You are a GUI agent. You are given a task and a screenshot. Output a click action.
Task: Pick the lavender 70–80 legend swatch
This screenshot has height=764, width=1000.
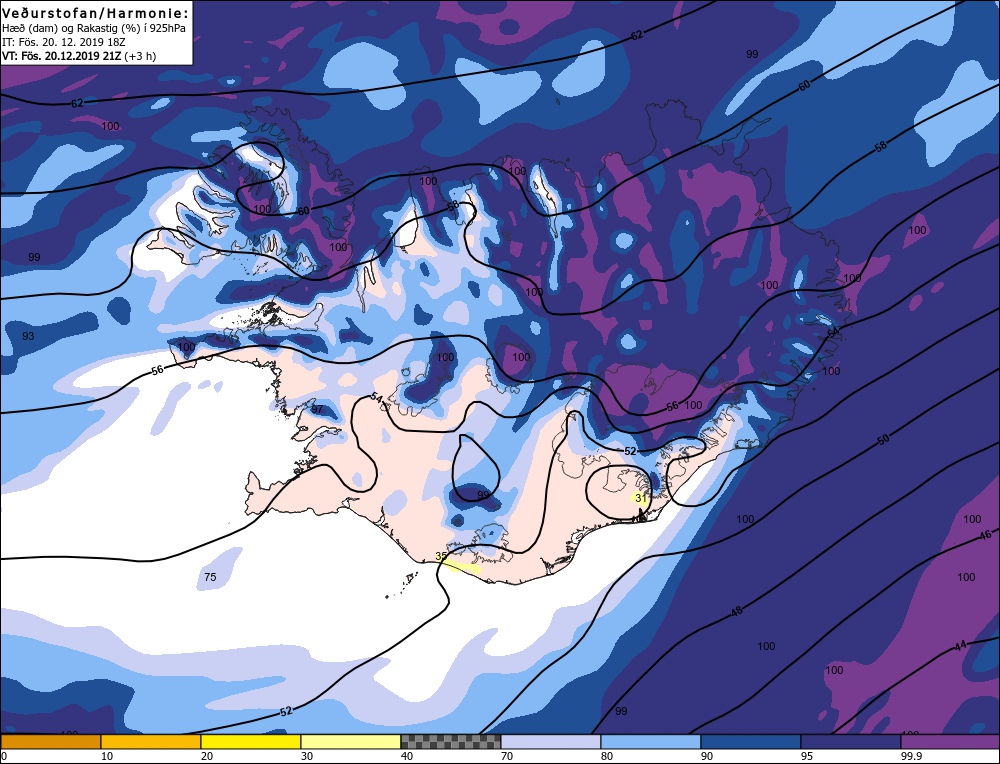551,741
